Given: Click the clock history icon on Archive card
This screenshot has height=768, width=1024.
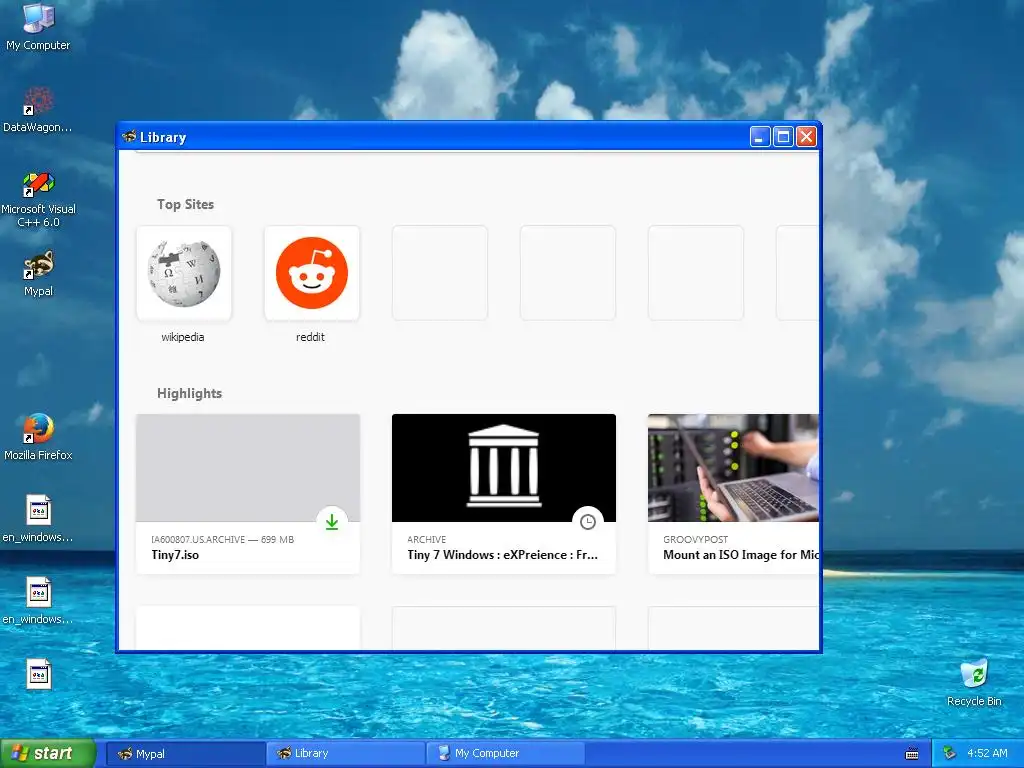Looking at the screenshot, I should 588,522.
